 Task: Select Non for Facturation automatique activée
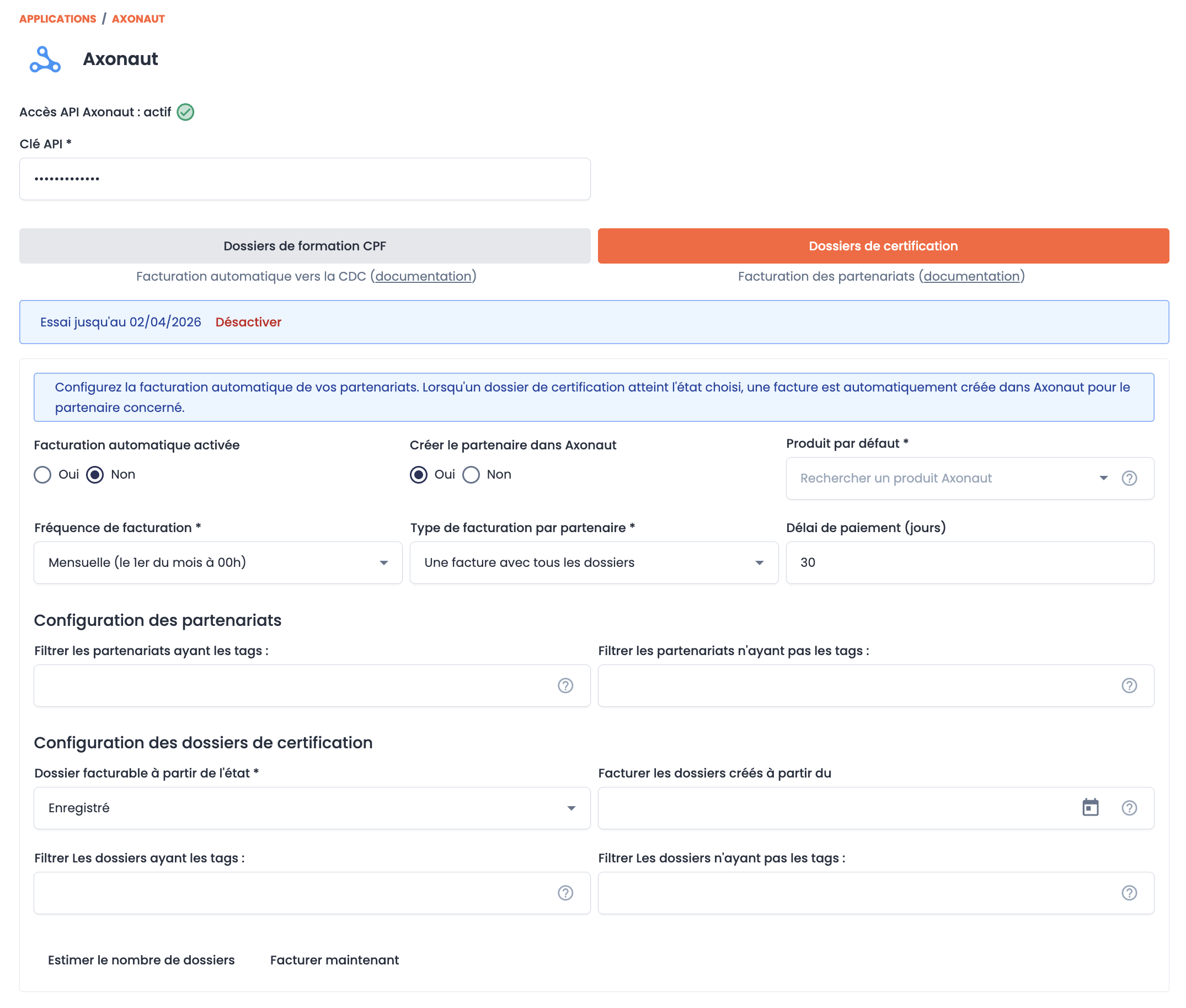pos(95,475)
